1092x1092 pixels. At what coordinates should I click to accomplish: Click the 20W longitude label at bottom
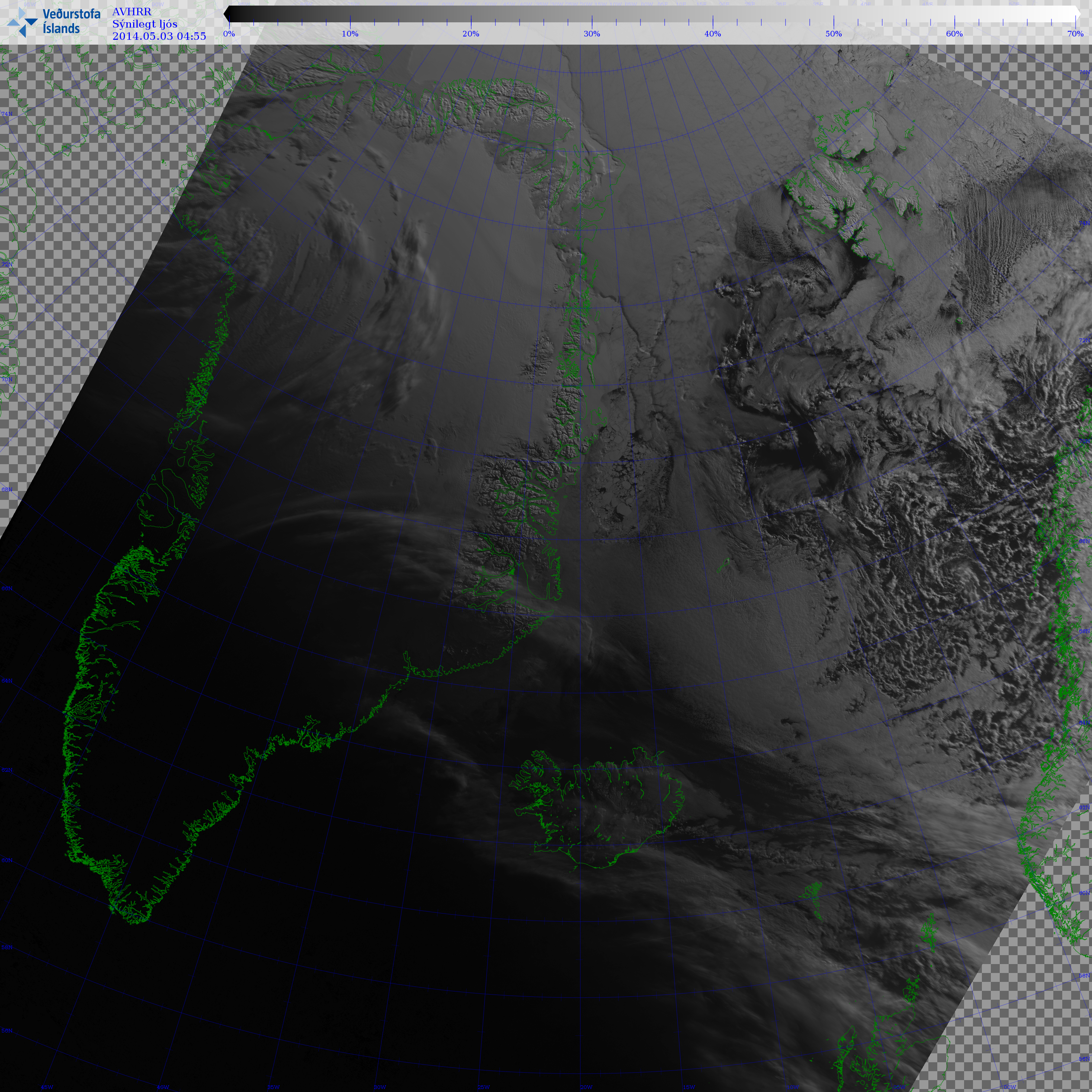coord(586,1087)
